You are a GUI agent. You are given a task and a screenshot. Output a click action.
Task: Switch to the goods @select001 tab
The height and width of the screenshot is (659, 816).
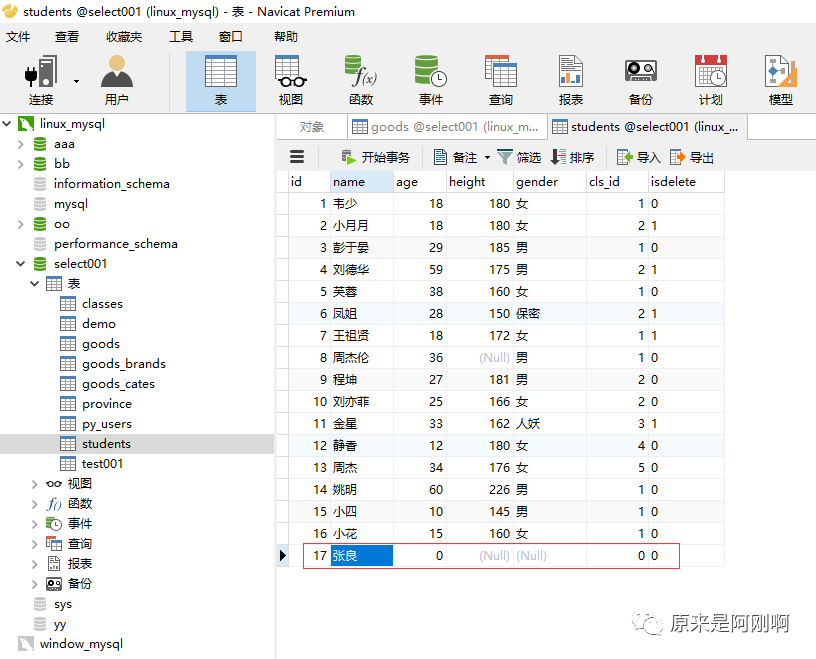pyautogui.click(x=447, y=126)
